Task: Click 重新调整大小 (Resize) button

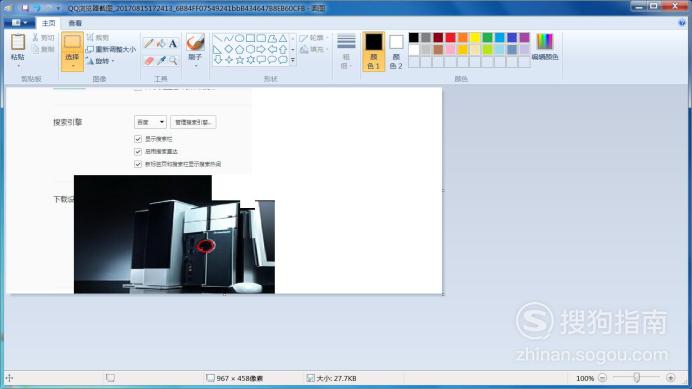Action: pyautogui.click(x=111, y=49)
